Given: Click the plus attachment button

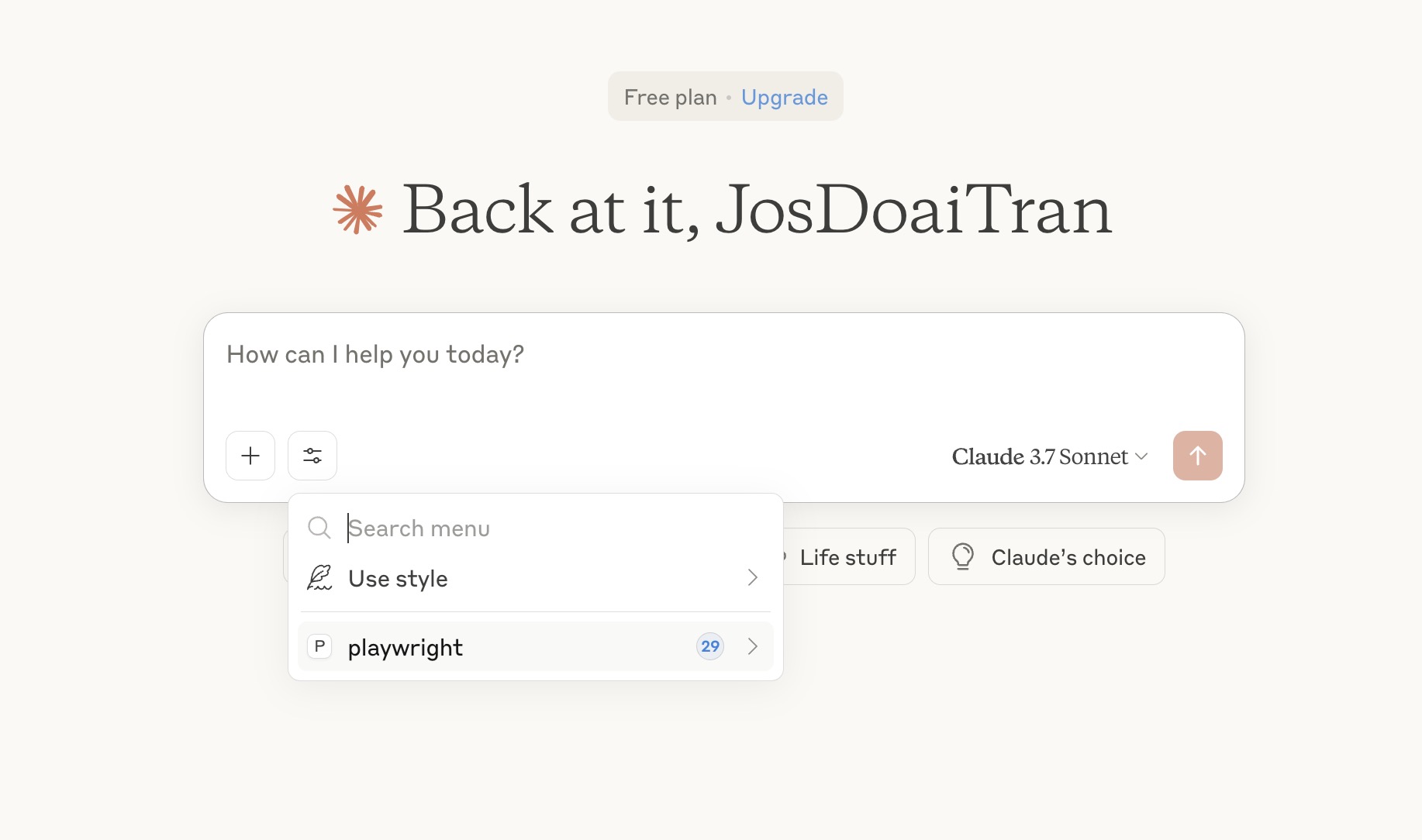Looking at the screenshot, I should pos(250,456).
